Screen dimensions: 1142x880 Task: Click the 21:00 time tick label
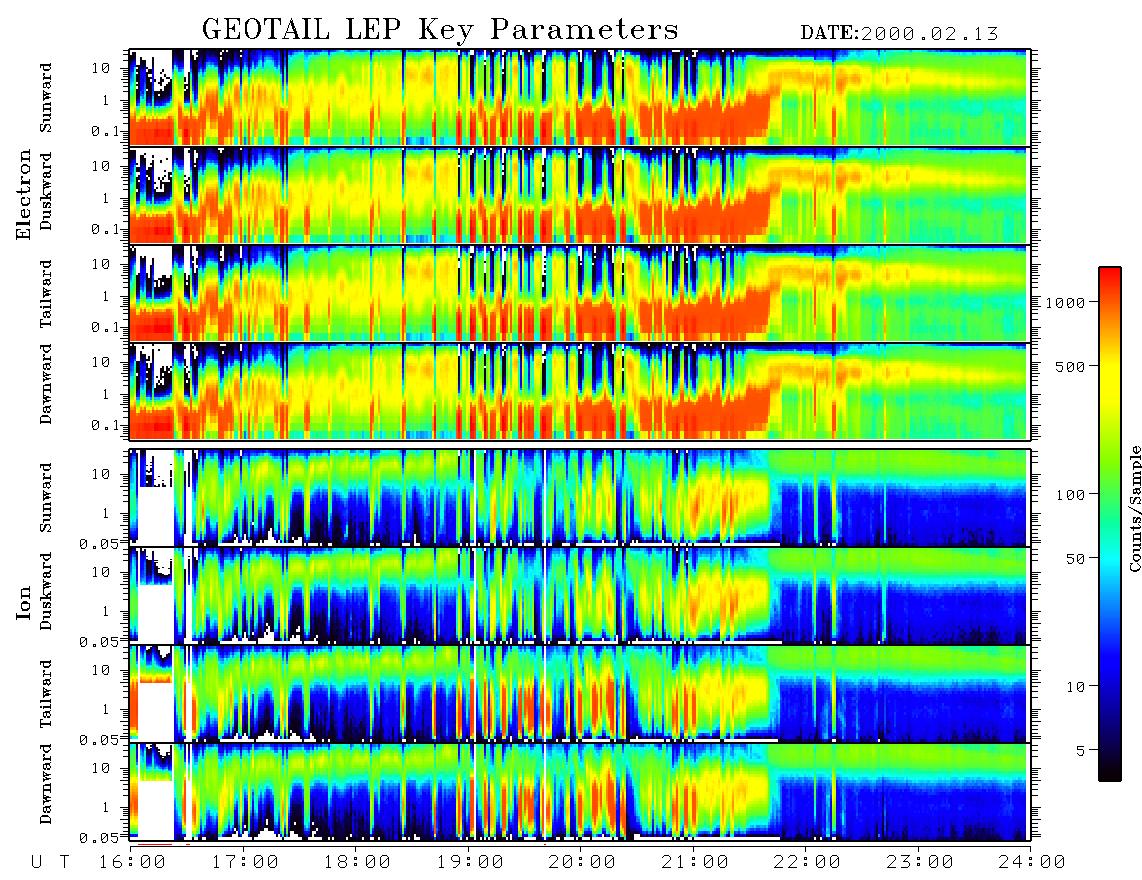pyautogui.click(x=694, y=863)
